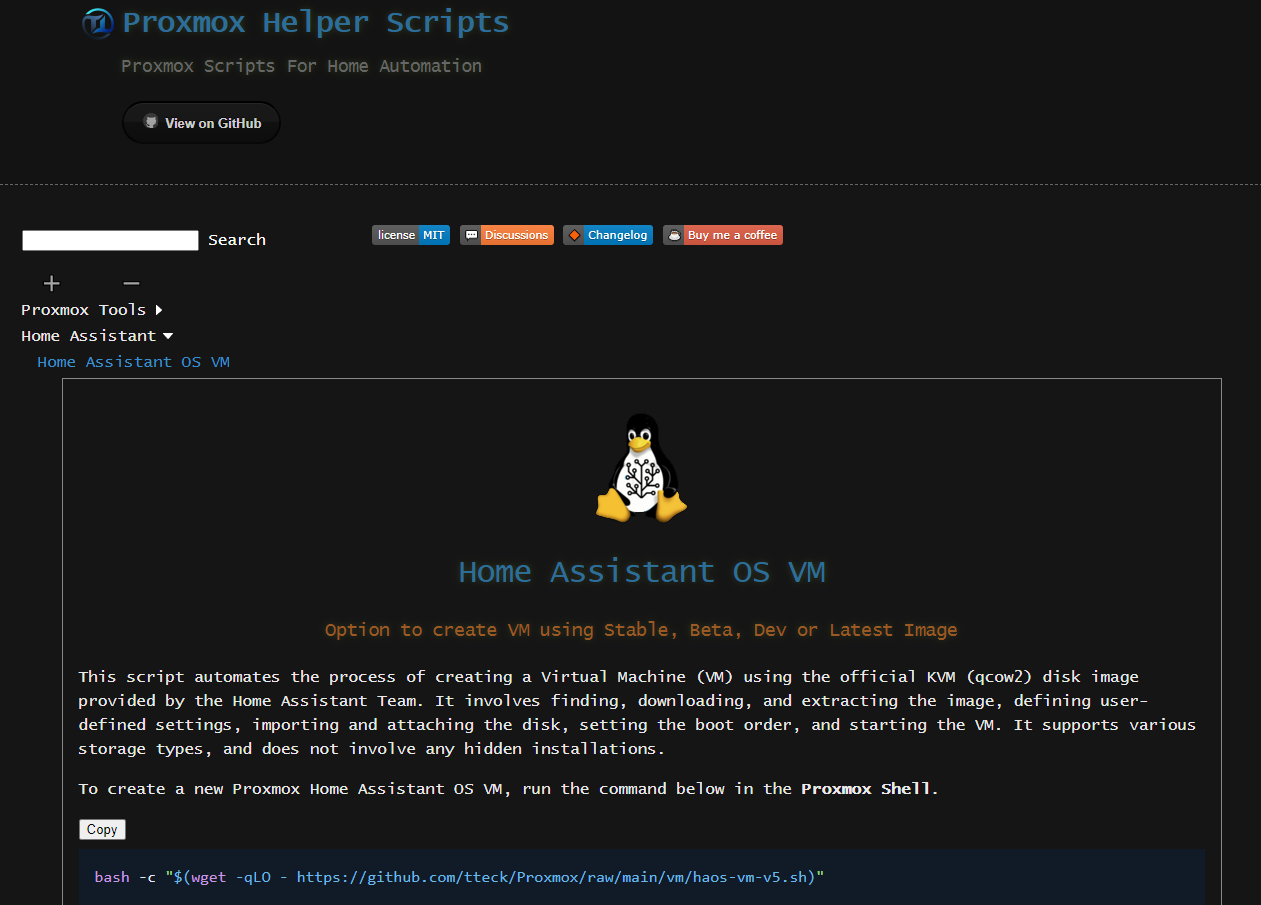Click the 'This script automates the process' paragraph
Image resolution: width=1261 pixels, height=905 pixels.
(x=637, y=713)
